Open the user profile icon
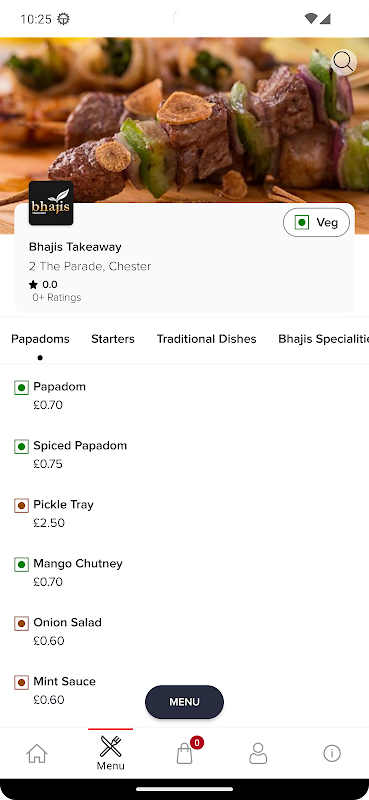Viewport: 369px width, 800px height. 258,753
